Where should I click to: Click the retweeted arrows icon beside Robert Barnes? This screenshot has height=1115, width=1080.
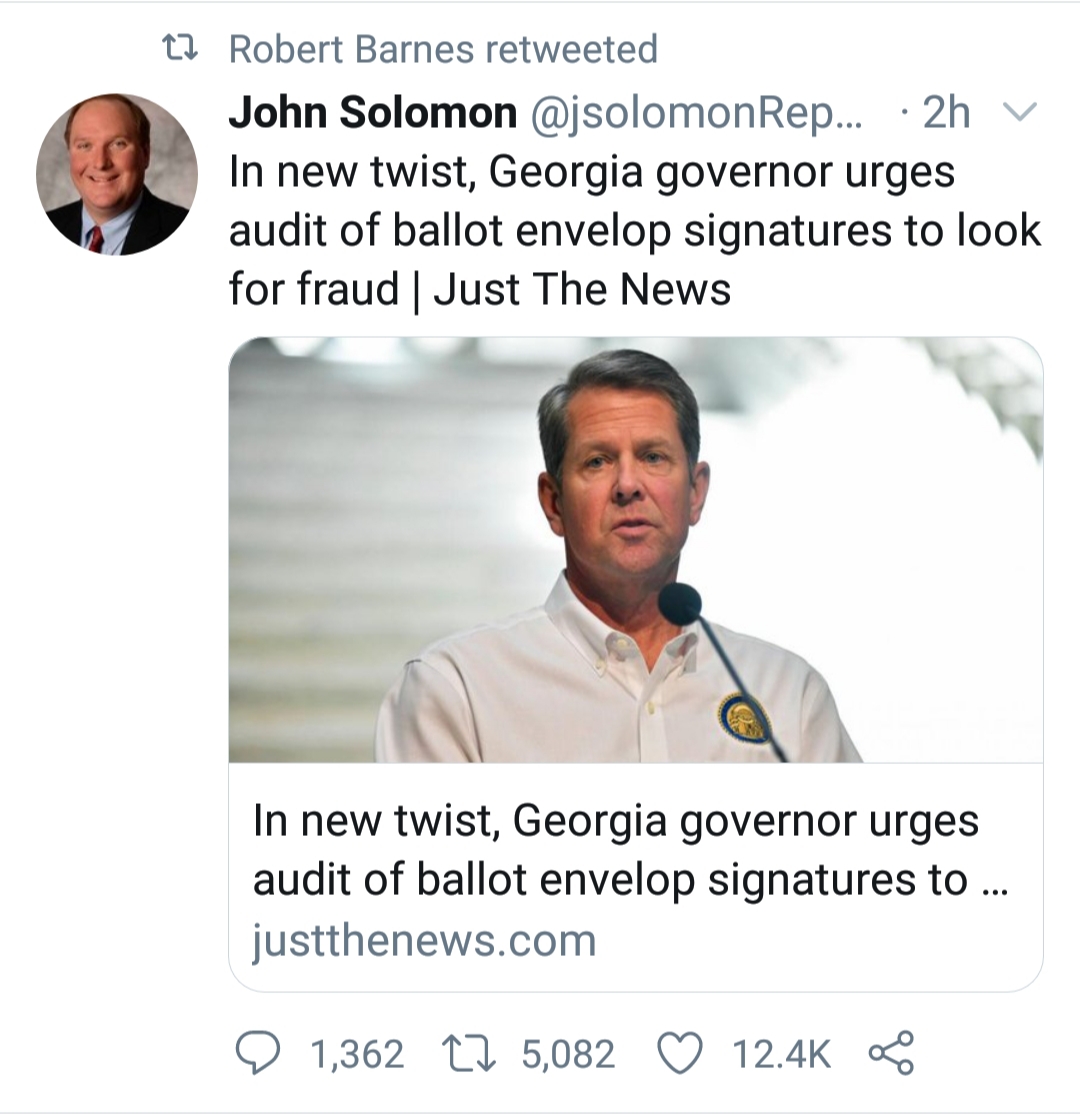point(179,49)
